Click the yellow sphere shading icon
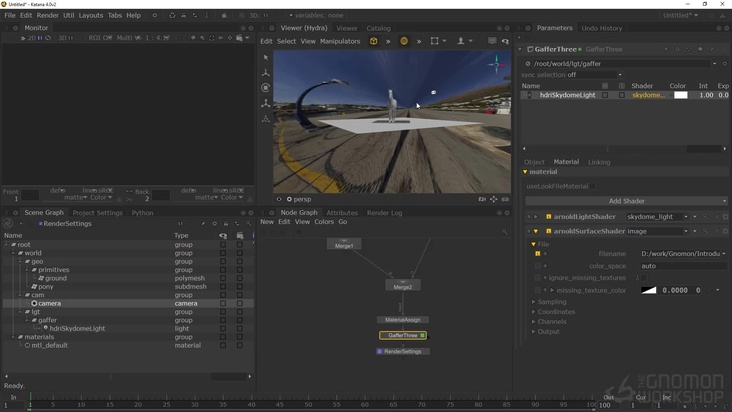Screen dimensions: 732x412 point(404,41)
